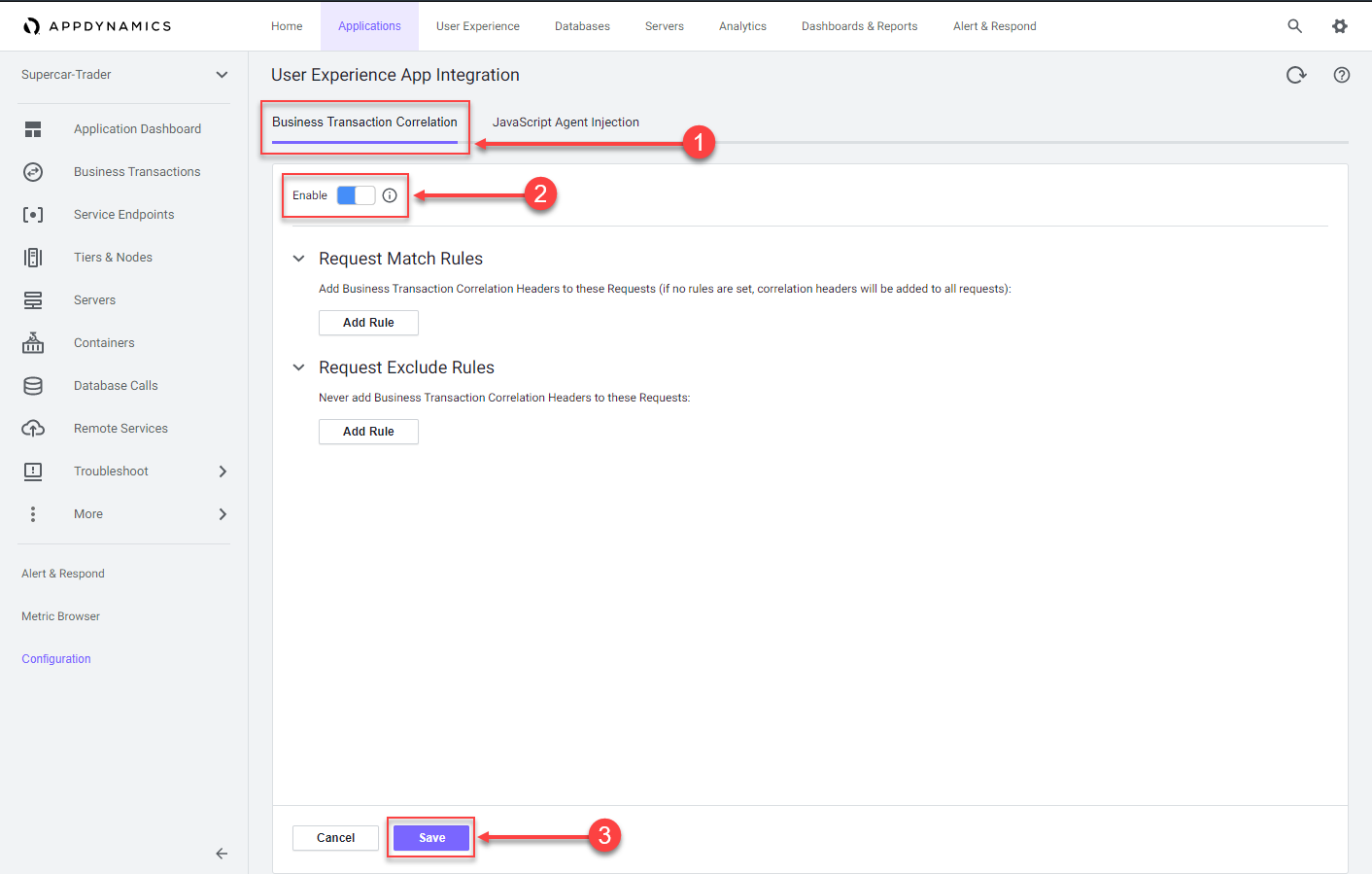Open Alert & Respond in sidebar
The height and width of the screenshot is (874, 1372).
[63, 574]
